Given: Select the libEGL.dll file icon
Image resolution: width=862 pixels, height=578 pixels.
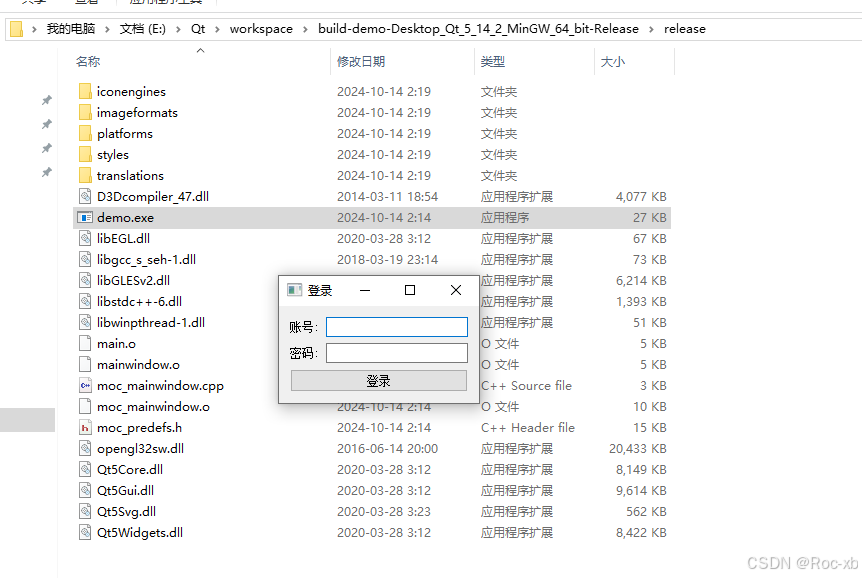Looking at the screenshot, I should [x=85, y=238].
